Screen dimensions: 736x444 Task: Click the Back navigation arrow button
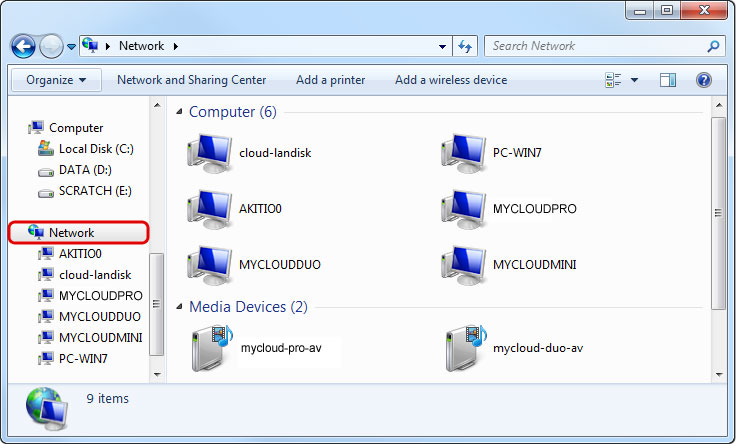[23, 46]
